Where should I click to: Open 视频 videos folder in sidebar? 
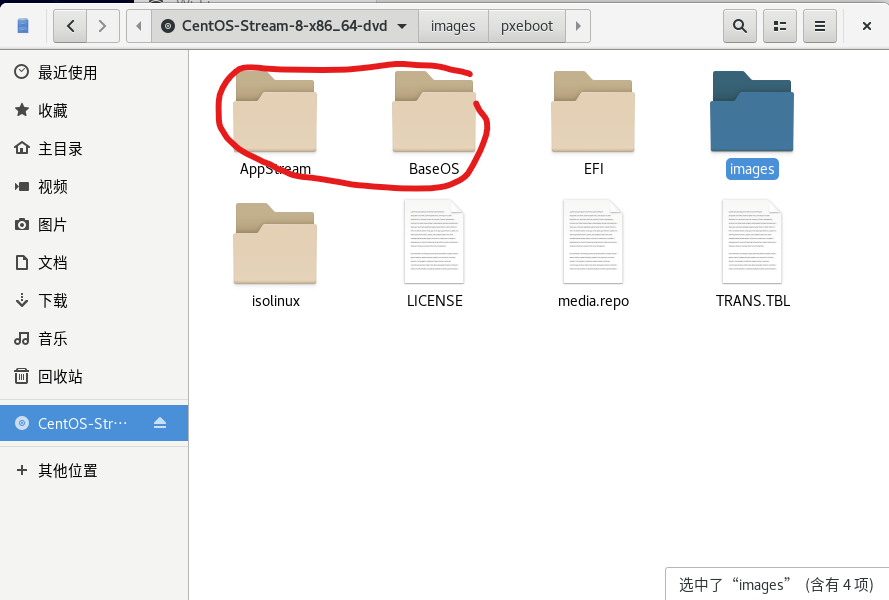94,187
